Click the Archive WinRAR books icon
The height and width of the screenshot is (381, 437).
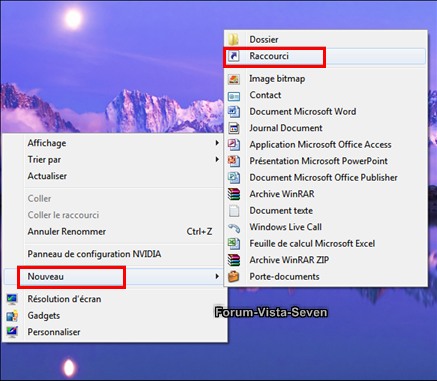[234, 194]
